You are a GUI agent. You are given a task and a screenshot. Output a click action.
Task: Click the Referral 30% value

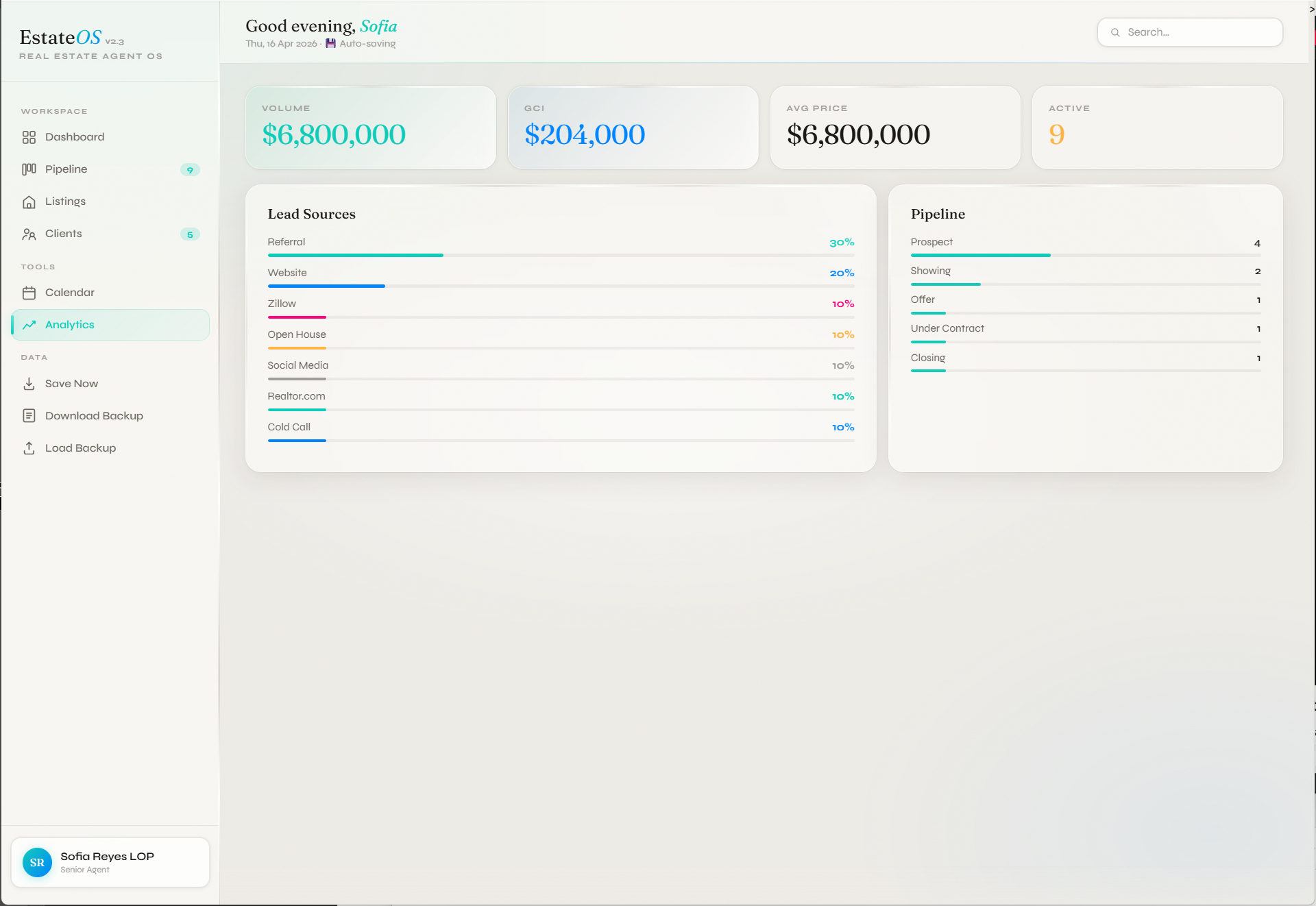[842, 243]
